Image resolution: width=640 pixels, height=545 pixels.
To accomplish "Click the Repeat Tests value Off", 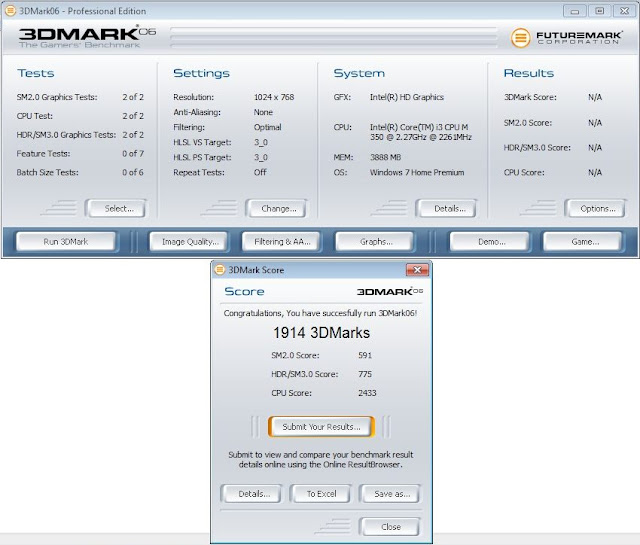I will 260,172.
